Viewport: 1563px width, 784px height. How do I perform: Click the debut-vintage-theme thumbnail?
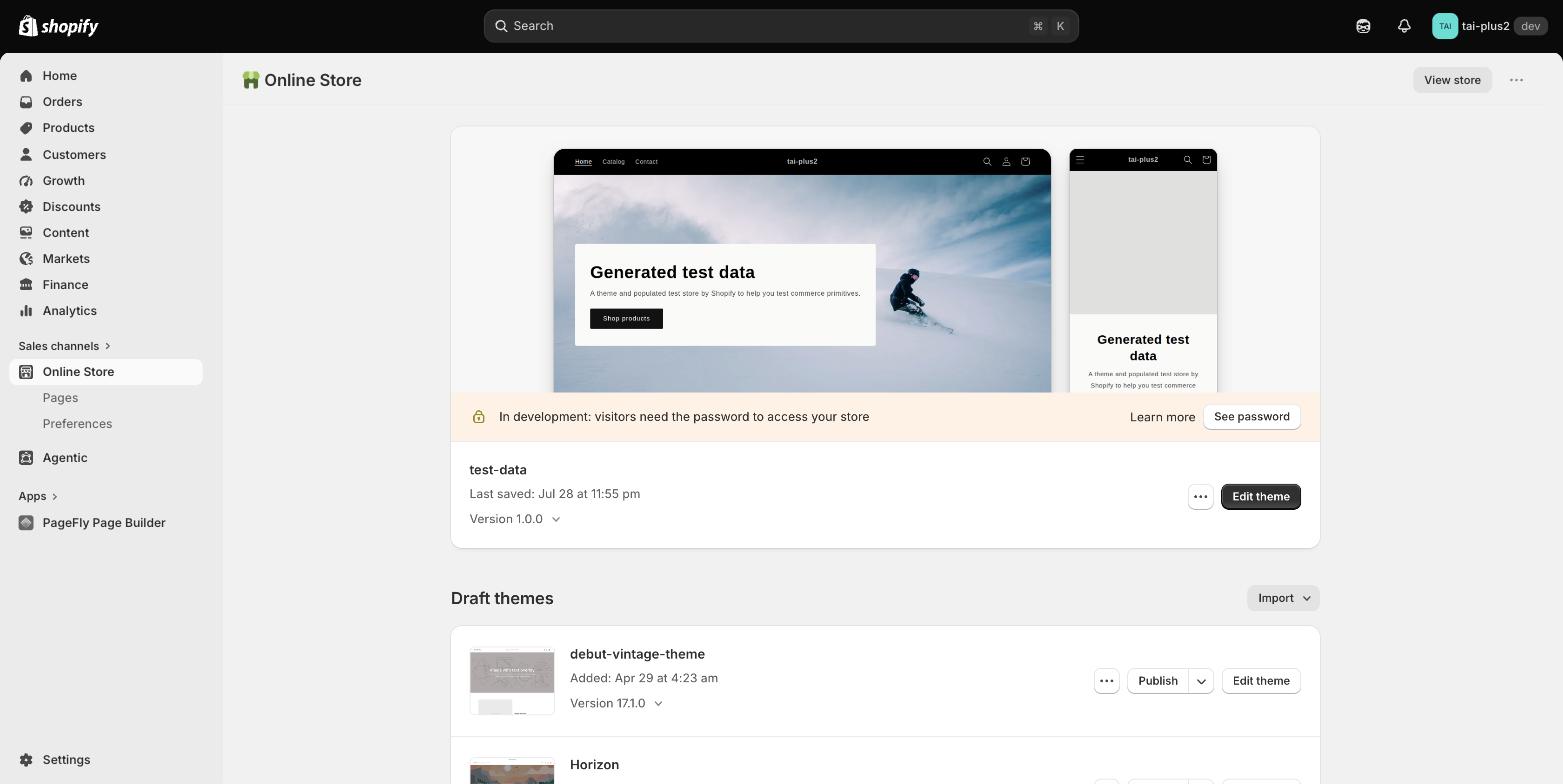512,681
